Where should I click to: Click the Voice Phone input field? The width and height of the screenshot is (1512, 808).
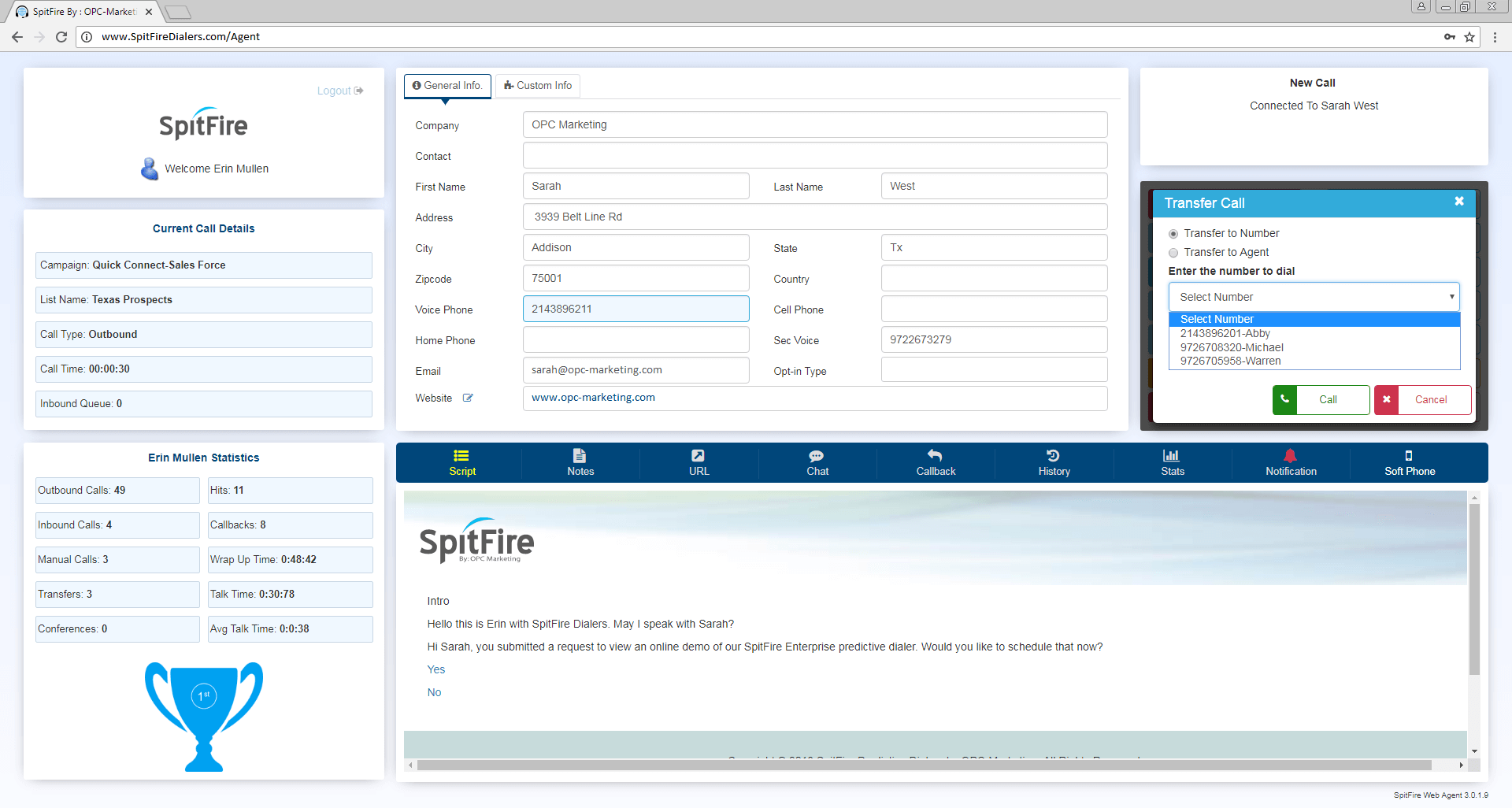click(x=636, y=309)
